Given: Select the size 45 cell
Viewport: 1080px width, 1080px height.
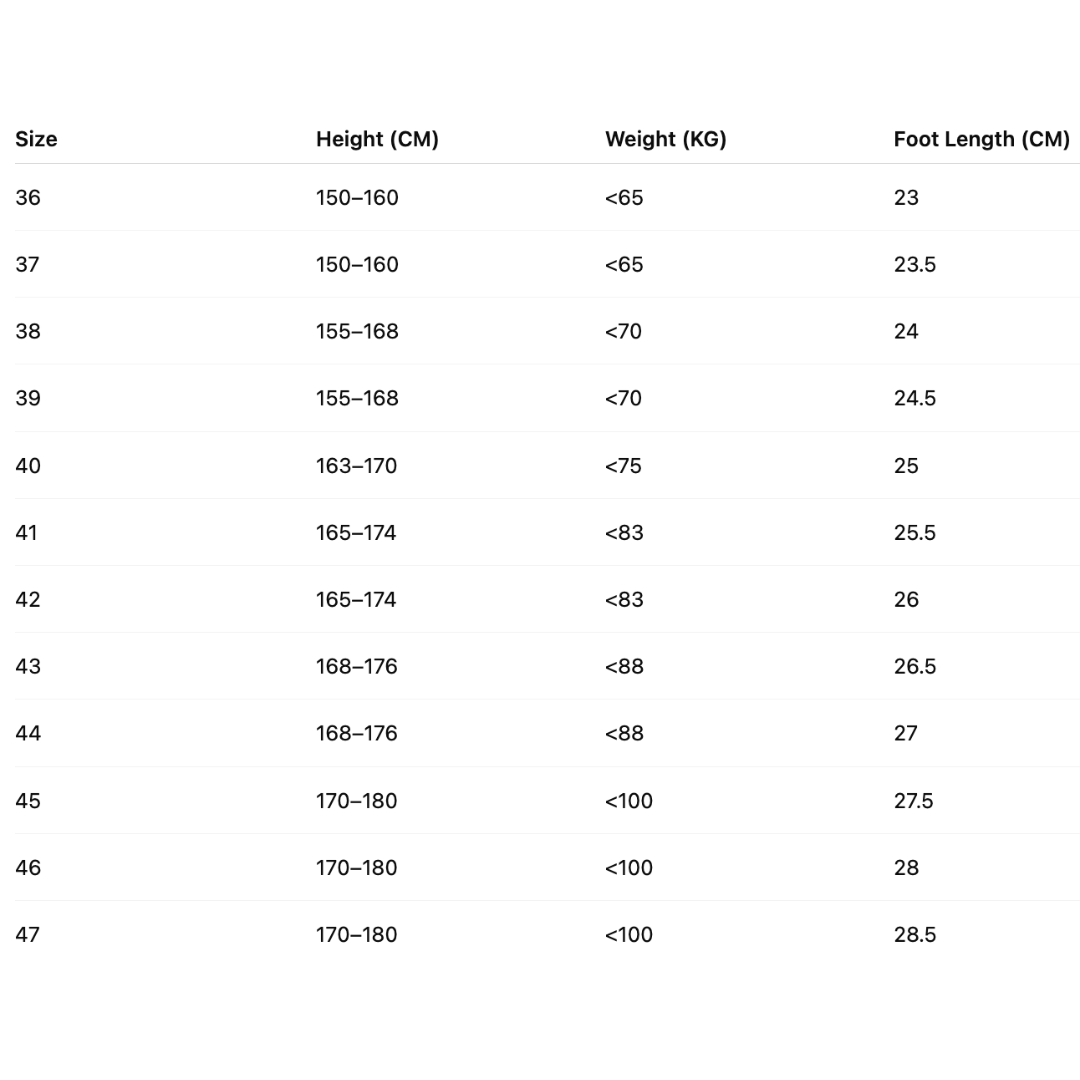Looking at the screenshot, I should (28, 801).
